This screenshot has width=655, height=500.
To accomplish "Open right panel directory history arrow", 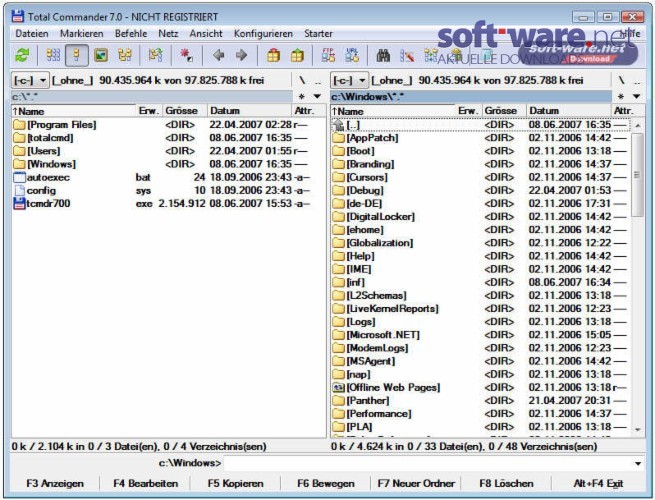I will (636, 96).
